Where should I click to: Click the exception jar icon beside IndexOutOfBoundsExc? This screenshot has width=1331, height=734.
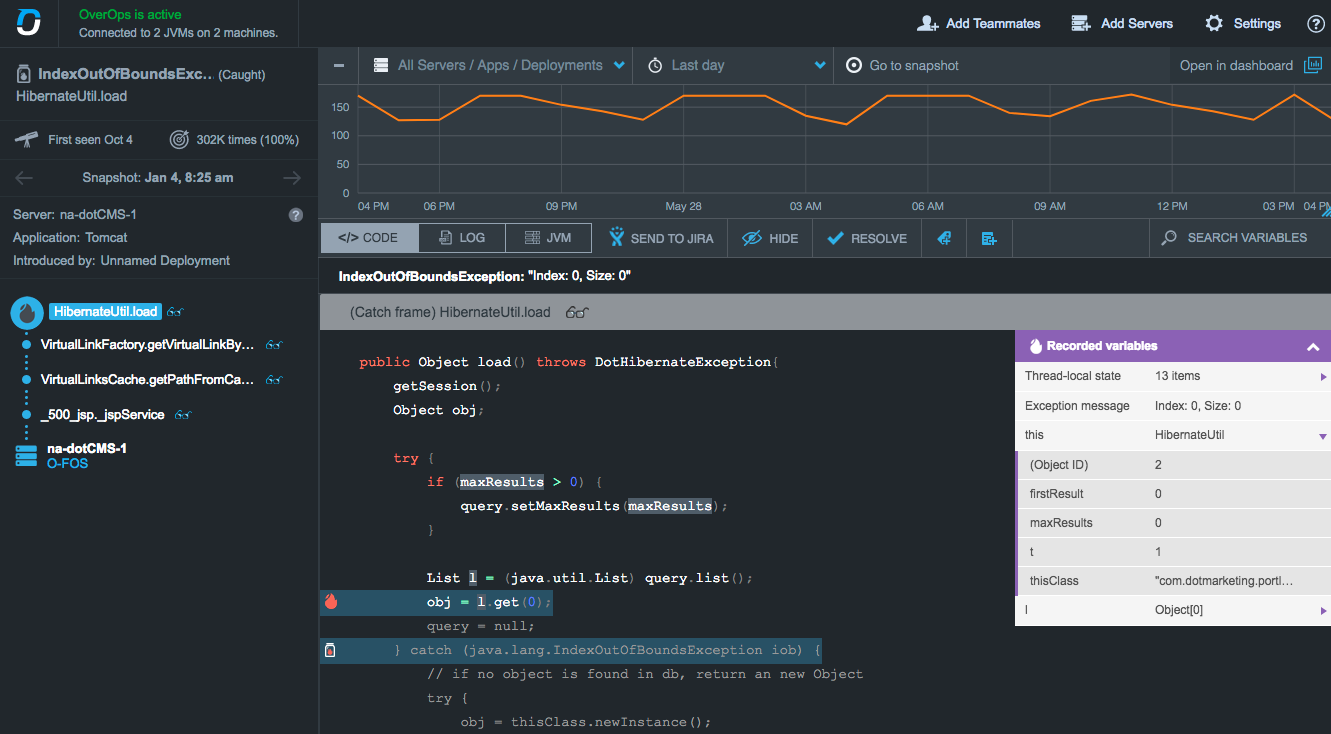(x=22, y=74)
